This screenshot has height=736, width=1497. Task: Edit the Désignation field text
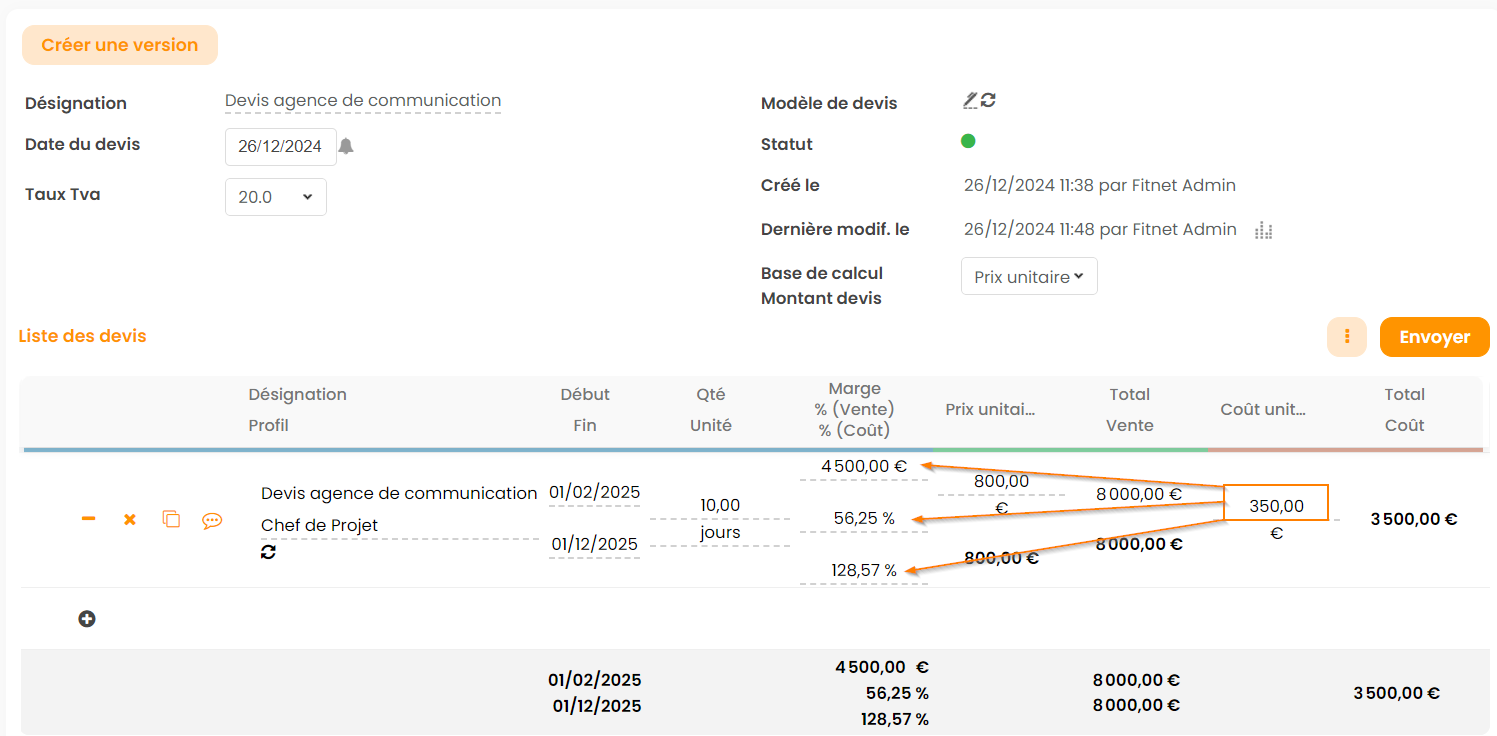pos(363,101)
